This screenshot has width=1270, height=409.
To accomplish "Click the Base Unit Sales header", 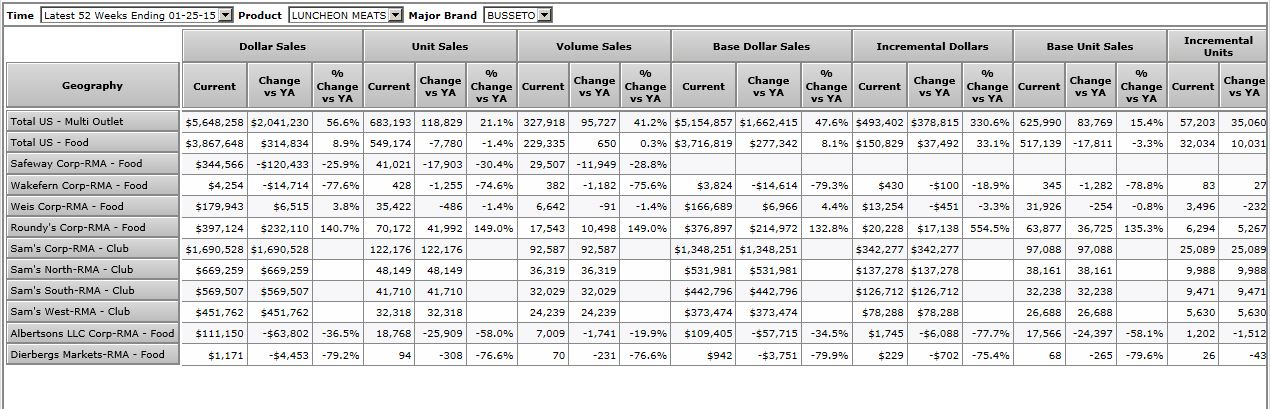I will click(x=1090, y=46).
